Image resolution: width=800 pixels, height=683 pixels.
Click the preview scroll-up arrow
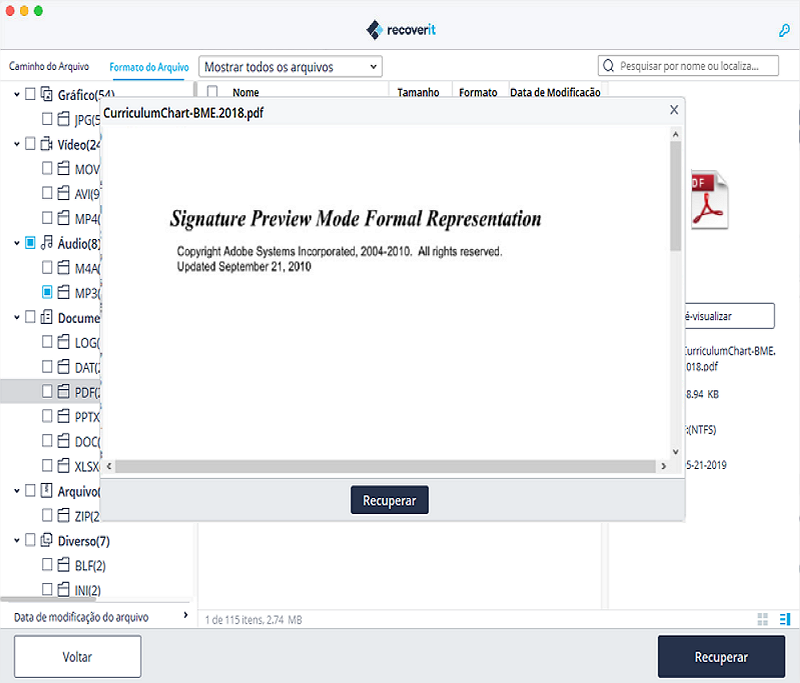(x=676, y=134)
